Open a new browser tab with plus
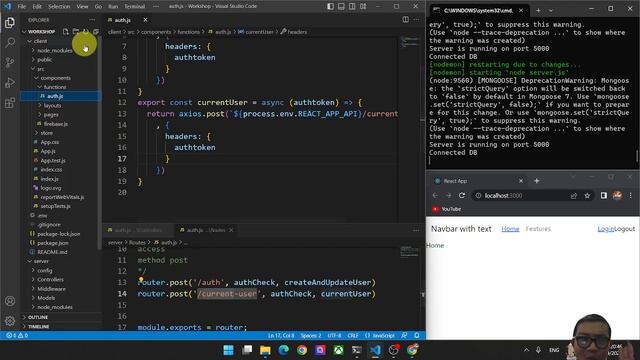 [x=537, y=181]
